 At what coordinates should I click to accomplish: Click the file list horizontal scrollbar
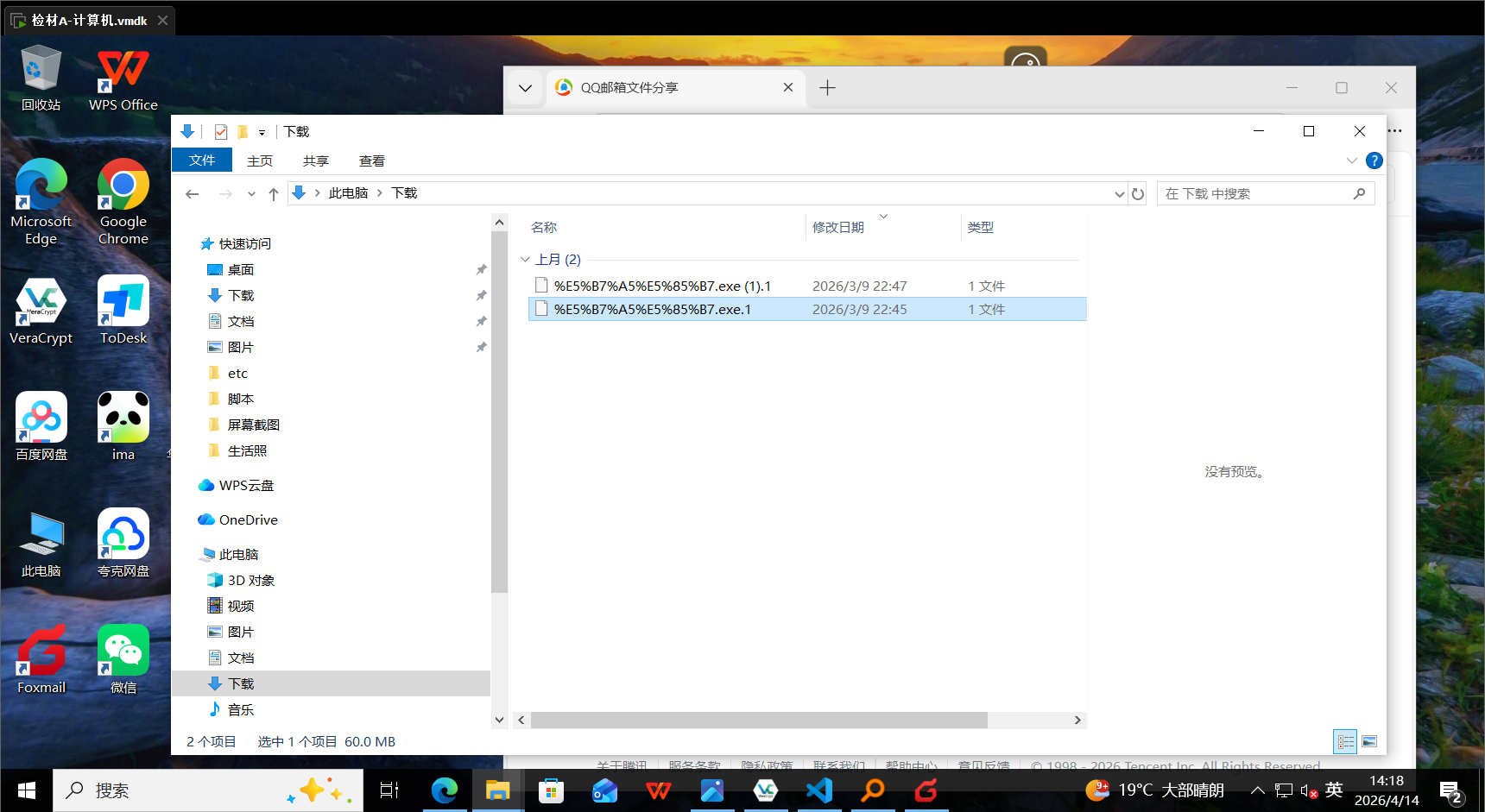click(758, 720)
